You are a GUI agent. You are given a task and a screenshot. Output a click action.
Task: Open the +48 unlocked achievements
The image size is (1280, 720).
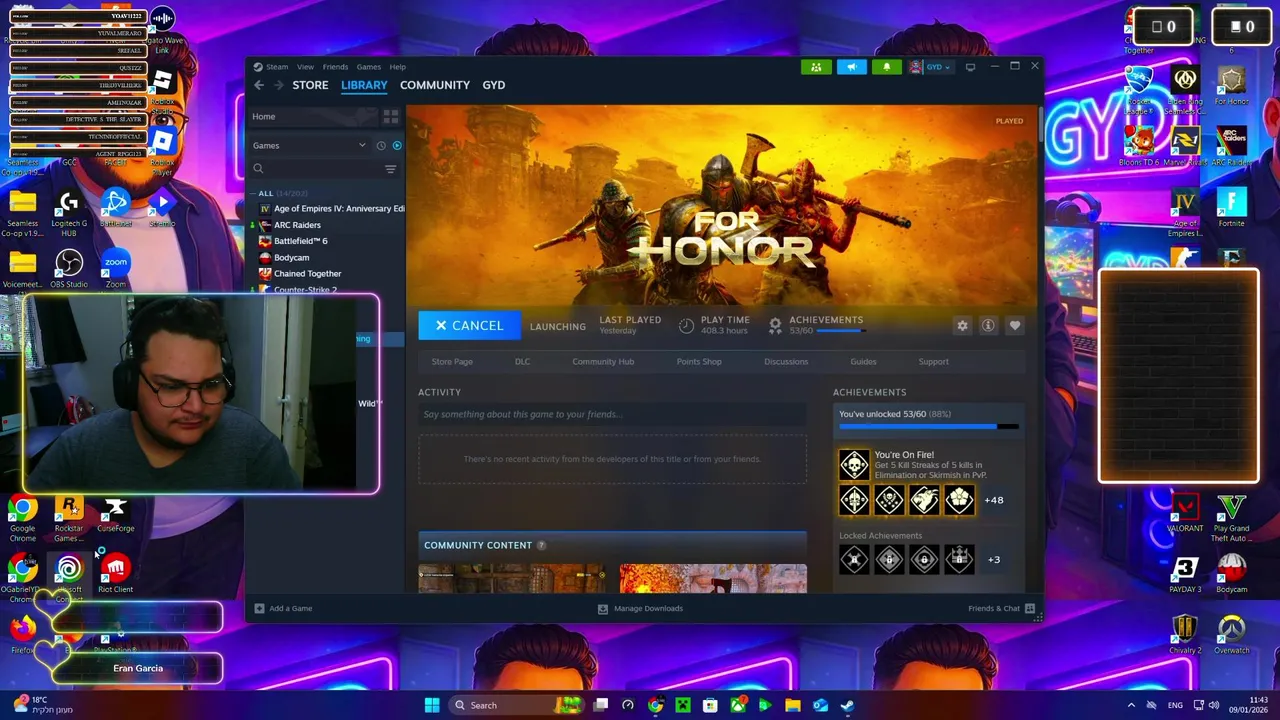tap(994, 500)
